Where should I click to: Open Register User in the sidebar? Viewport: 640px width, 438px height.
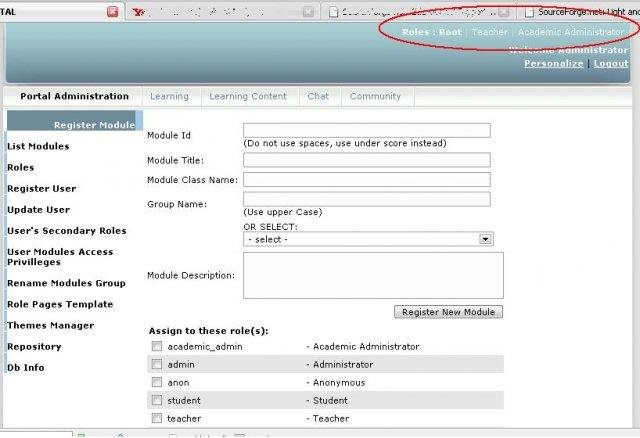click(x=42, y=189)
